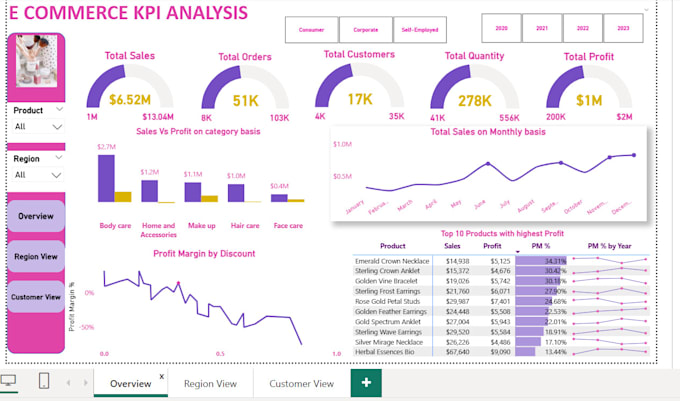Select the Face care sales bar
Screen dimensions: 680x401
pyautogui.click(x=279, y=198)
